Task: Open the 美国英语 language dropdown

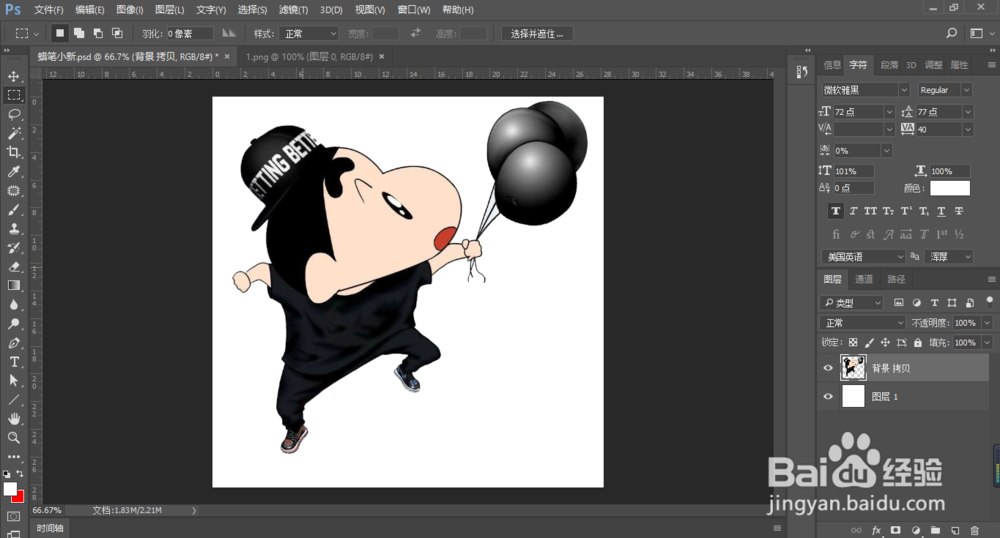Action: click(x=863, y=257)
